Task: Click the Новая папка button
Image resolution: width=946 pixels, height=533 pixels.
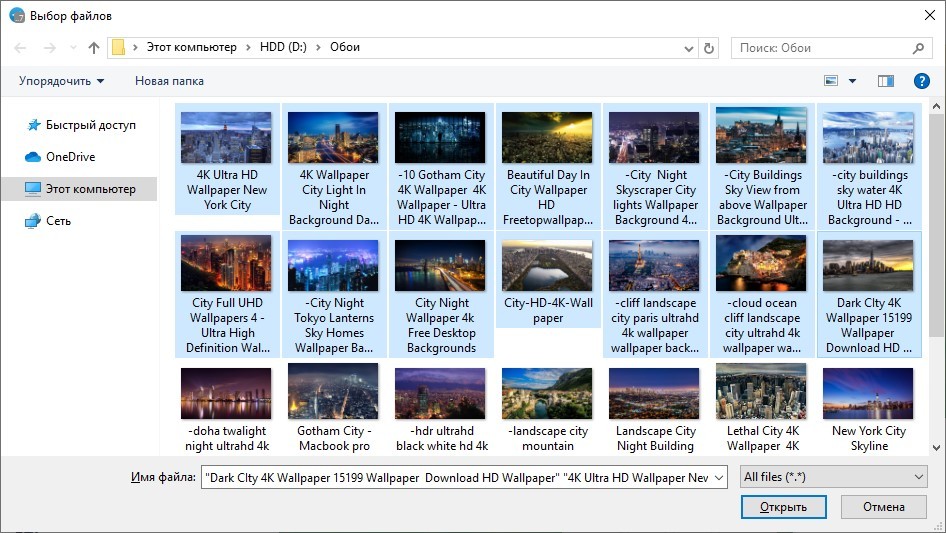Action: pos(169,81)
